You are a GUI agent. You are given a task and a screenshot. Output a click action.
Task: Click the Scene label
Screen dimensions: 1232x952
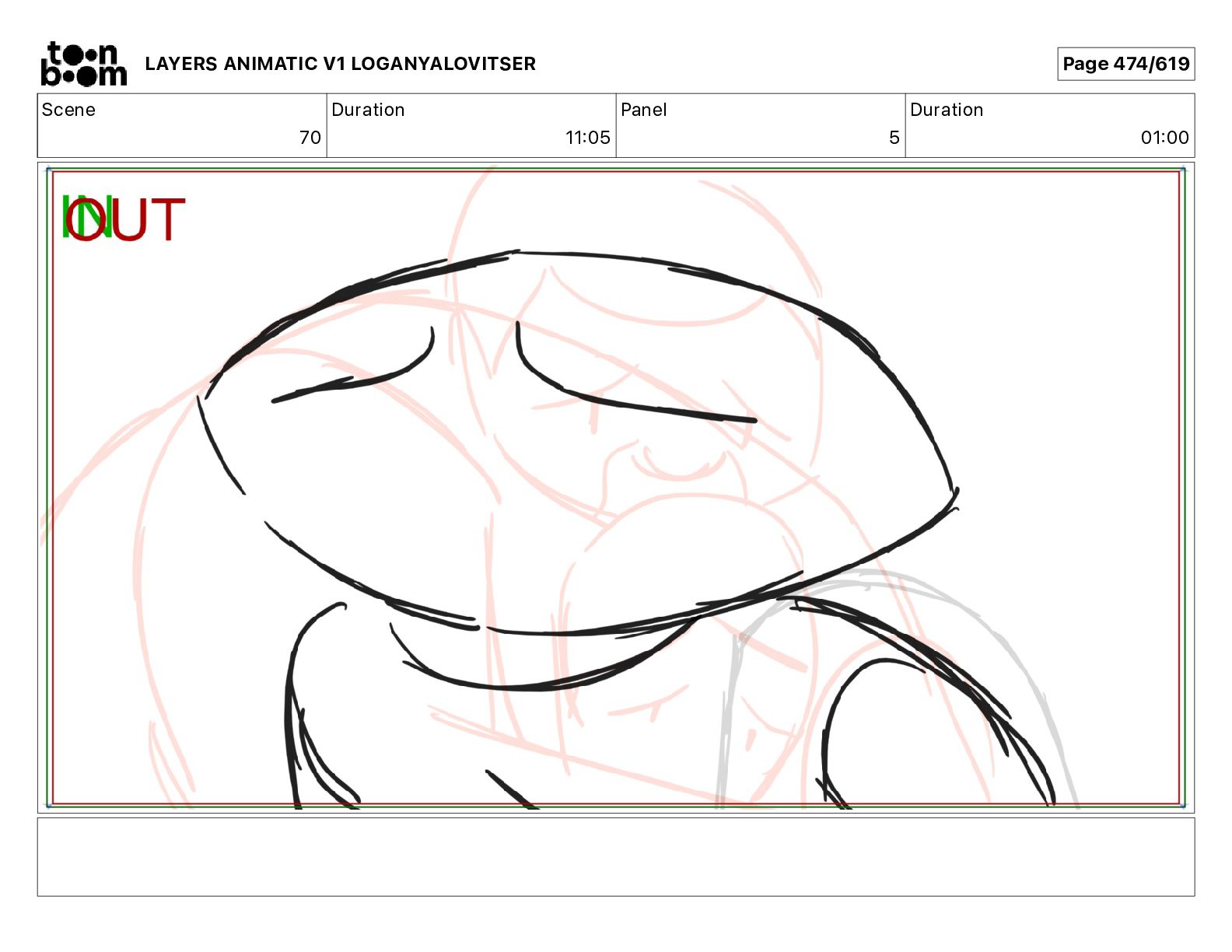68,110
